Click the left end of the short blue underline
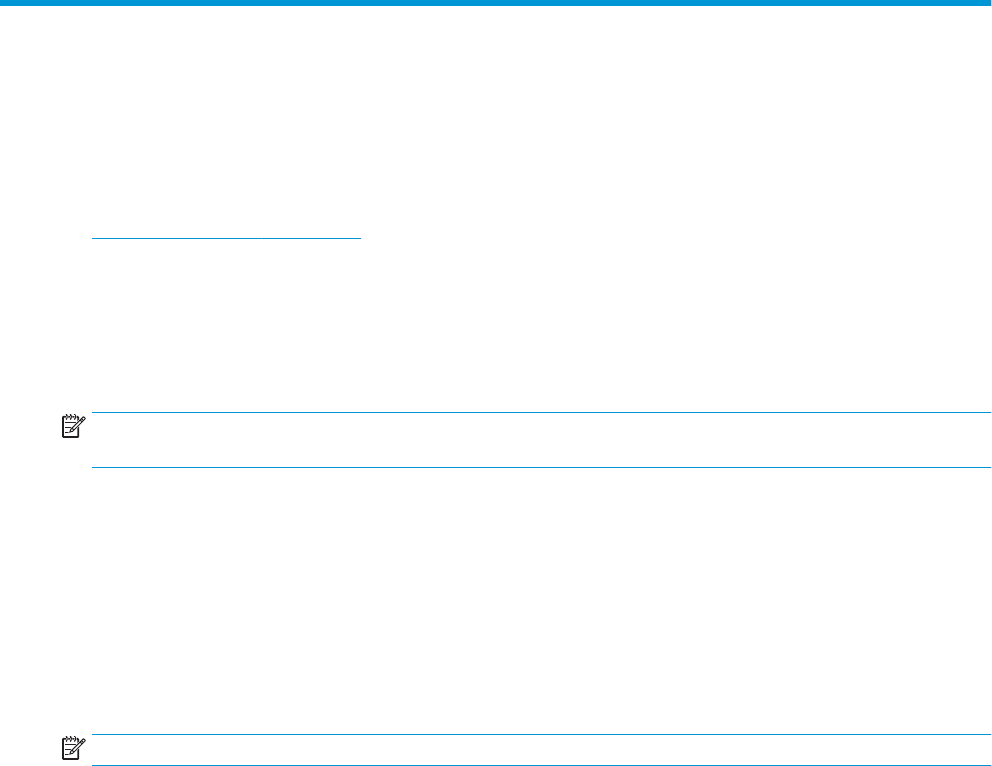The width and height of the screenshot is (992, 766). pos(94,238)
